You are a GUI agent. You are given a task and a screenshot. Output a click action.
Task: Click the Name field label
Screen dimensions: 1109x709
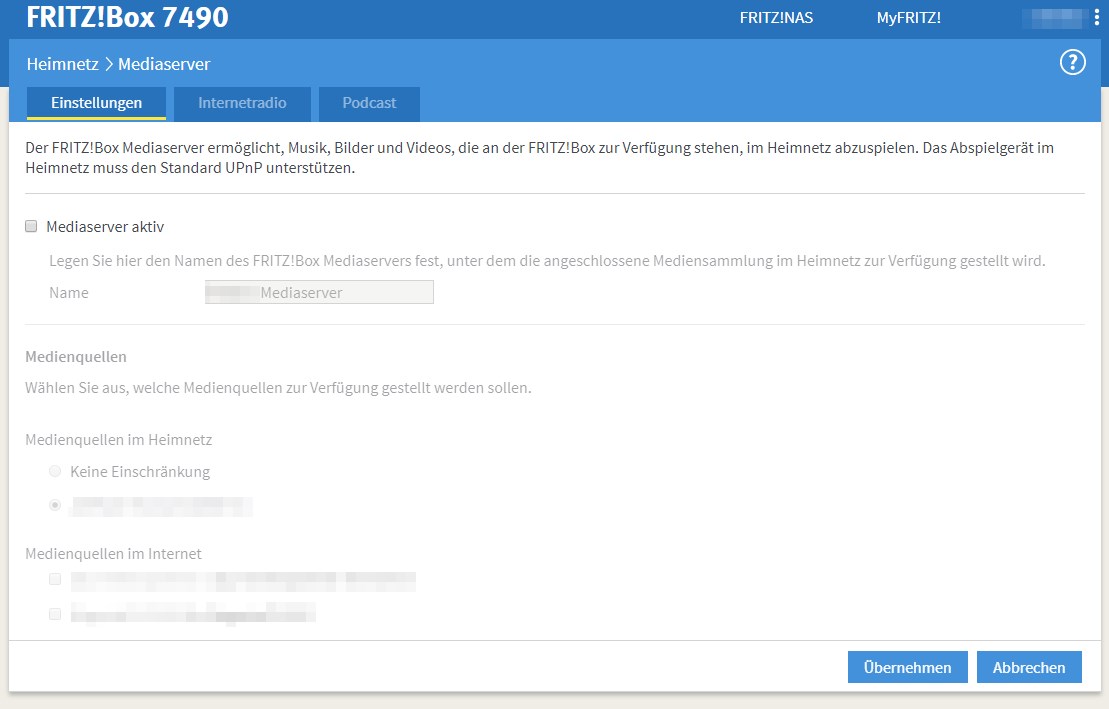click(69, 293)
